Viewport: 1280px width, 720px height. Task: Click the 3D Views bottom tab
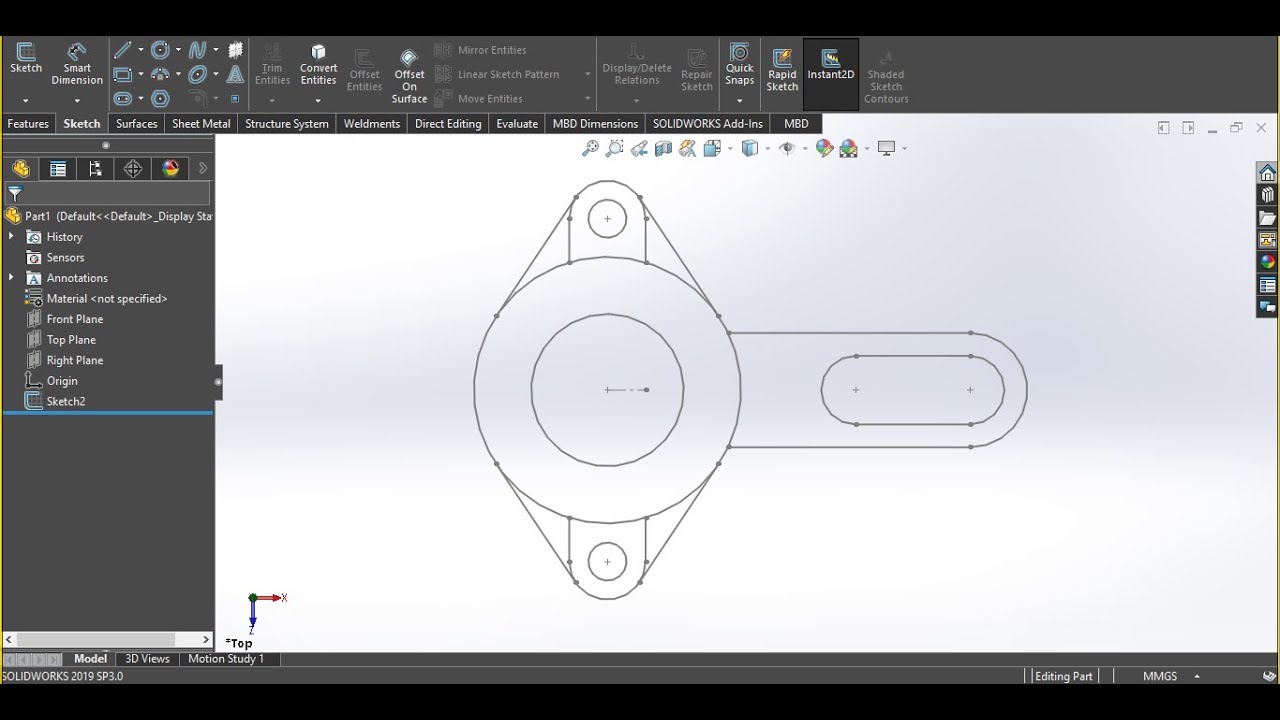pyautogui.click(x=147, y=659)
